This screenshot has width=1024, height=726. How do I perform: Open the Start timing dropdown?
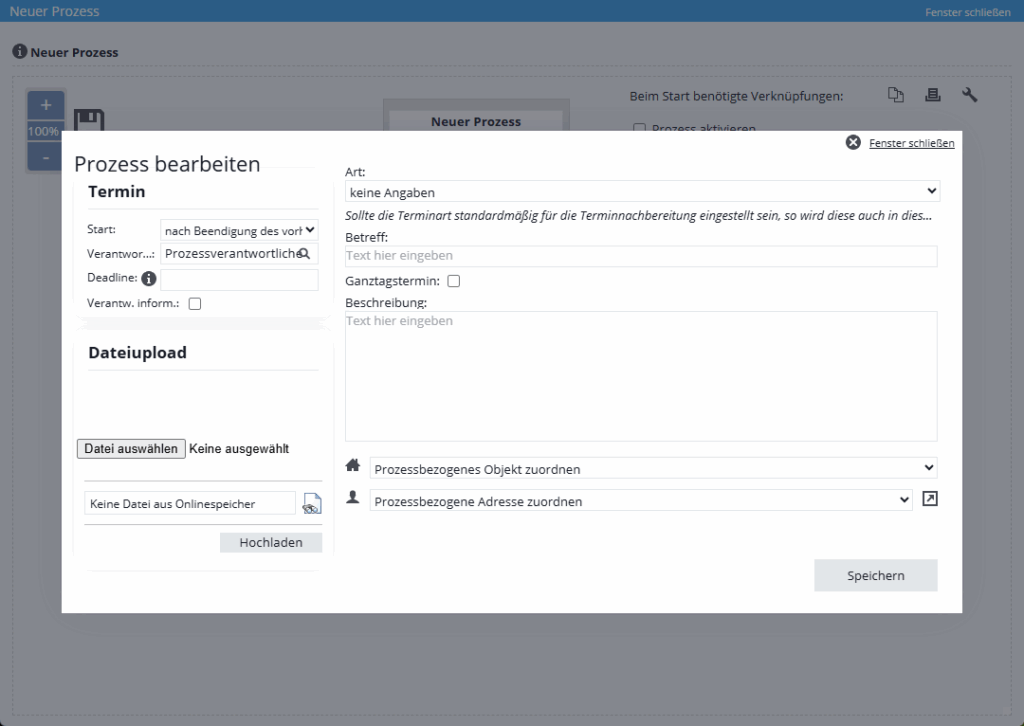pyautogui.click(x=239, y=231)
